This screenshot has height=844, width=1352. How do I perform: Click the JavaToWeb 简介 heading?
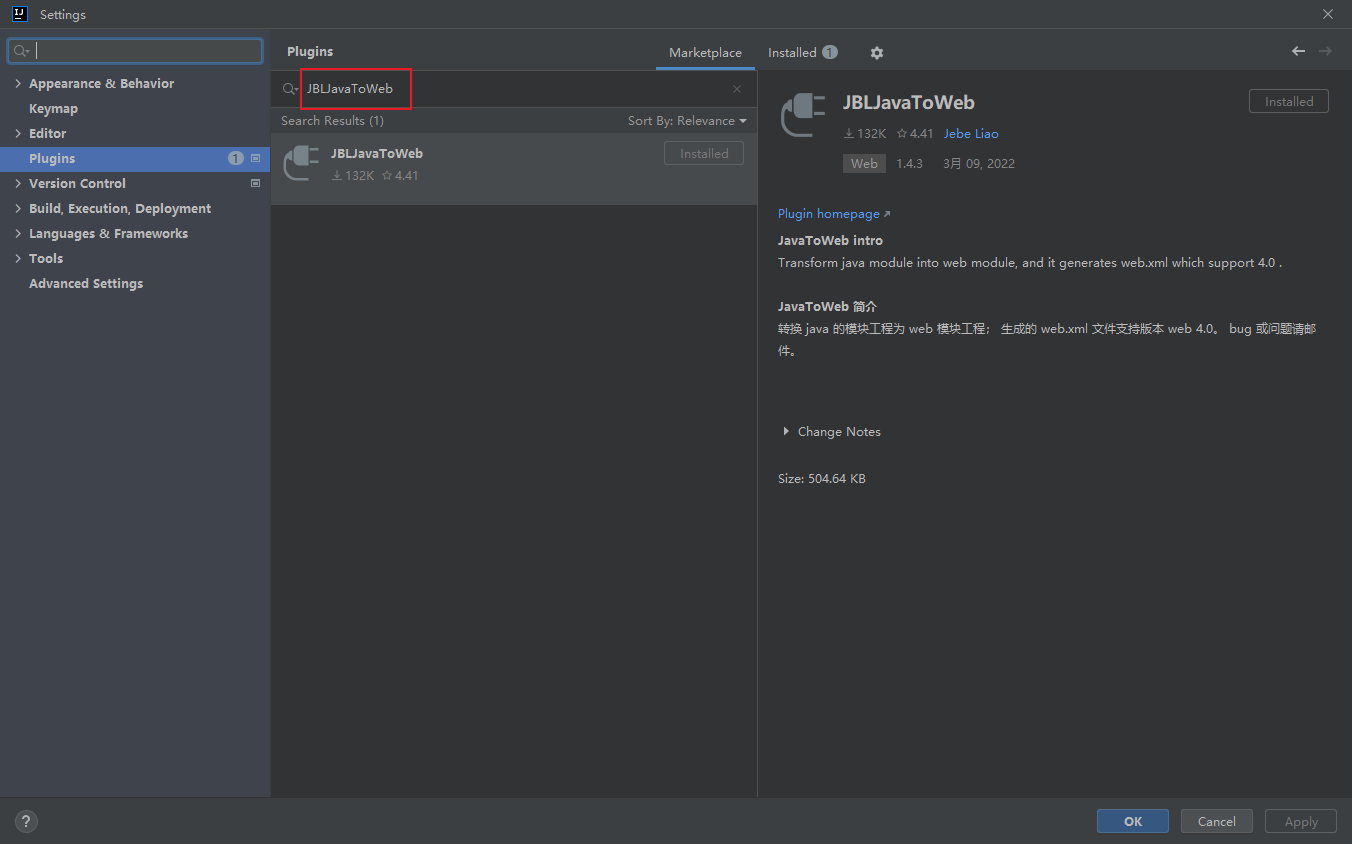(827, 307)
